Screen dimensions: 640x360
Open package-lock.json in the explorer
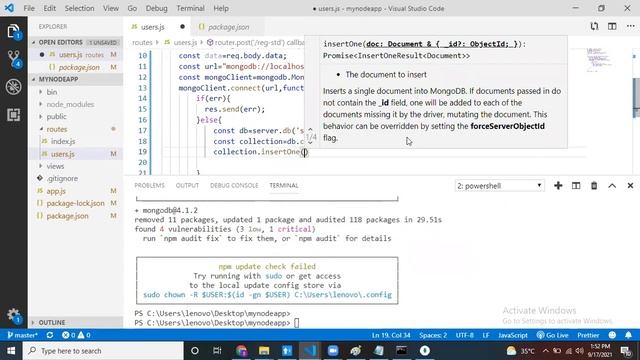tap(76, 203)
